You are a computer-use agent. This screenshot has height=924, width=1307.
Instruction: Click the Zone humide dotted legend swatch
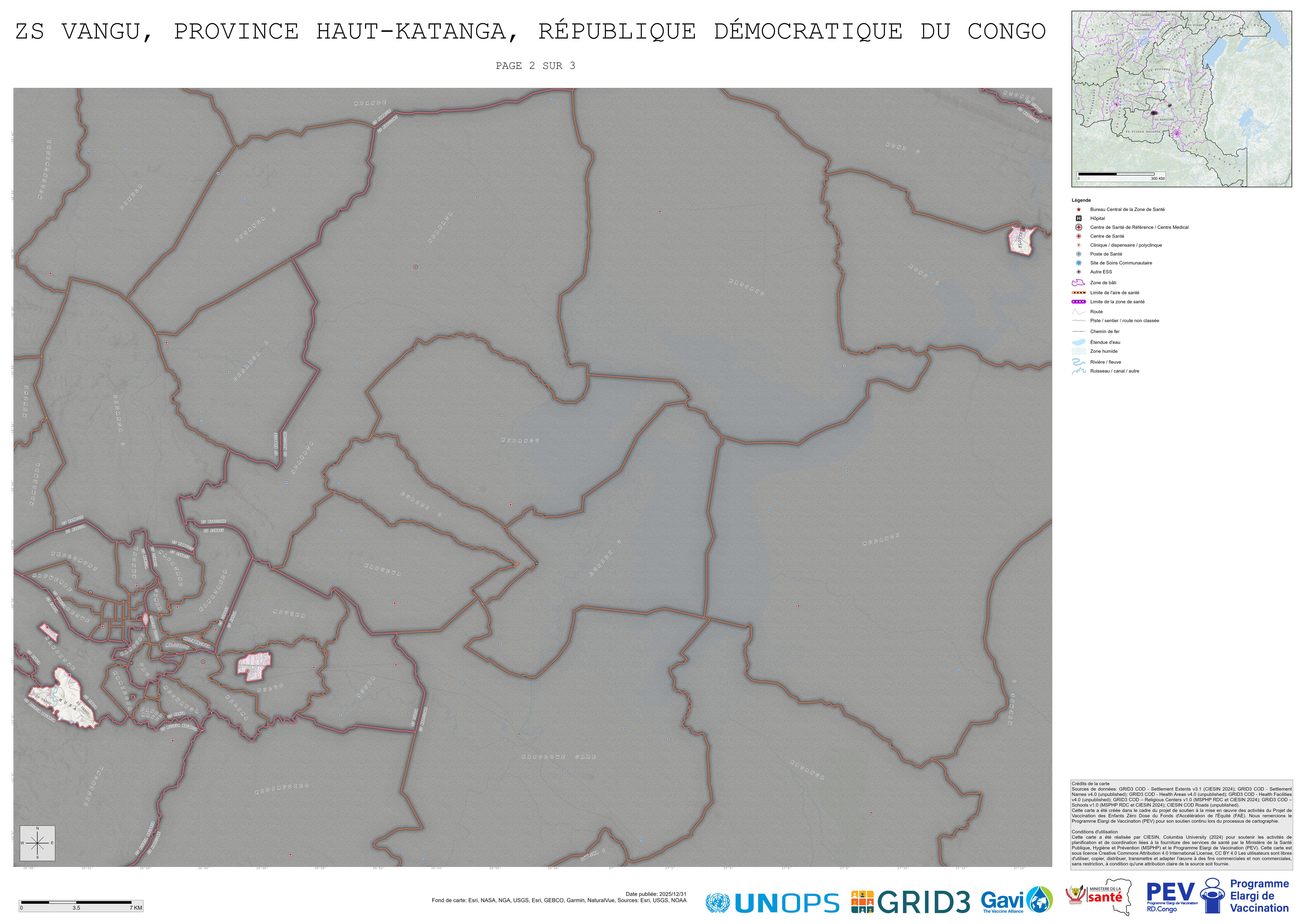(x=1078, y=352)
